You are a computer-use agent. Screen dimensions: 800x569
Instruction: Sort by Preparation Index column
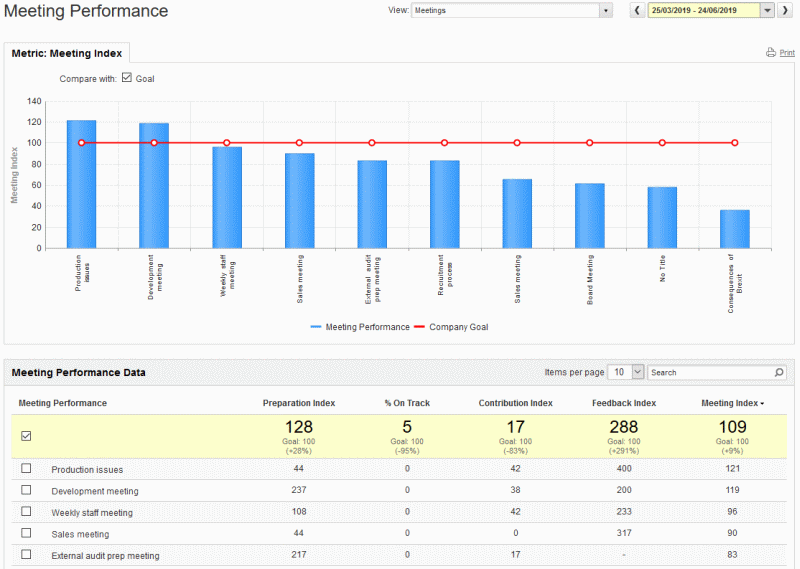click(299, 403)
